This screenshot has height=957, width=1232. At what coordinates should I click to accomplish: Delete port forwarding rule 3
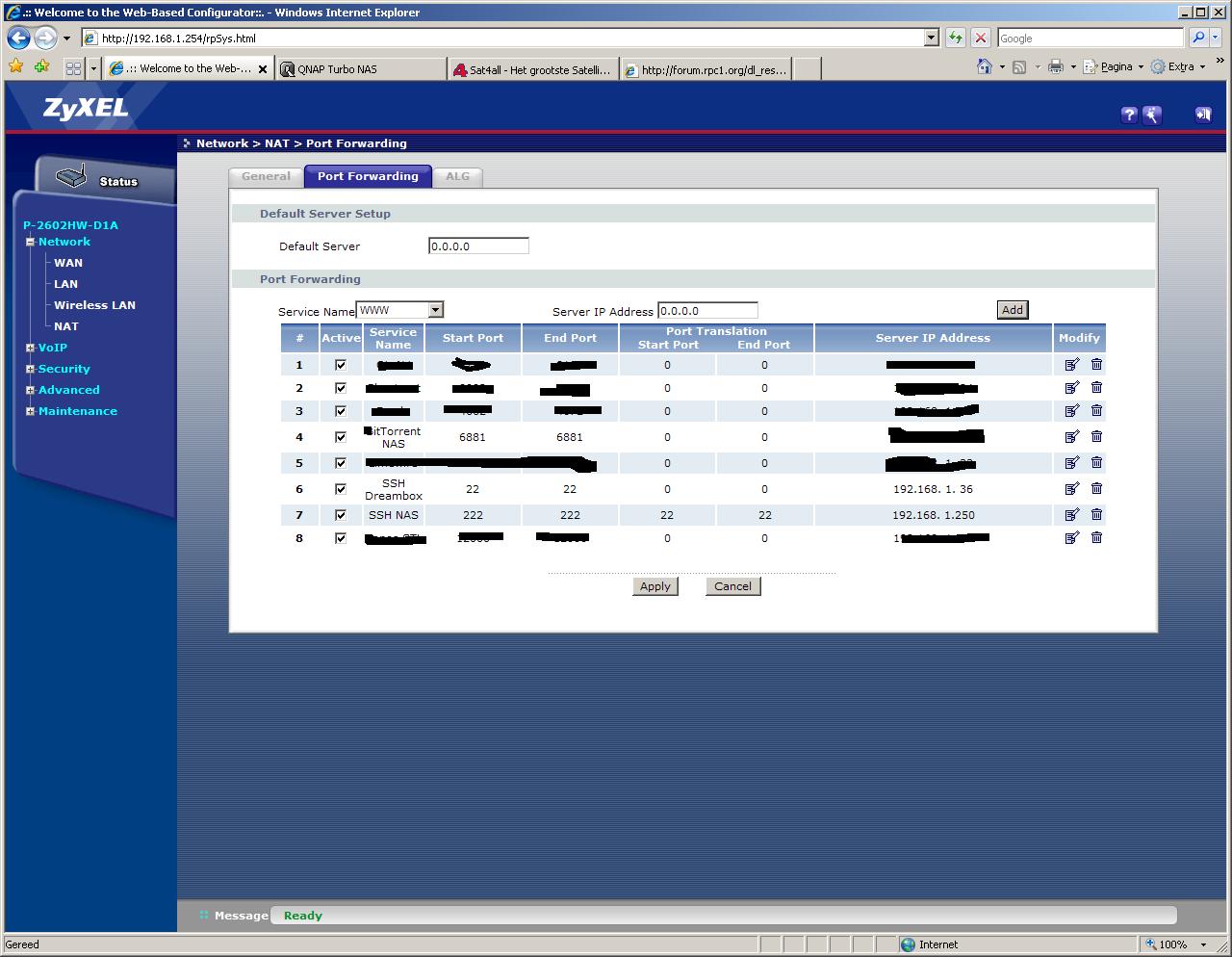[x=1096, y=410]
